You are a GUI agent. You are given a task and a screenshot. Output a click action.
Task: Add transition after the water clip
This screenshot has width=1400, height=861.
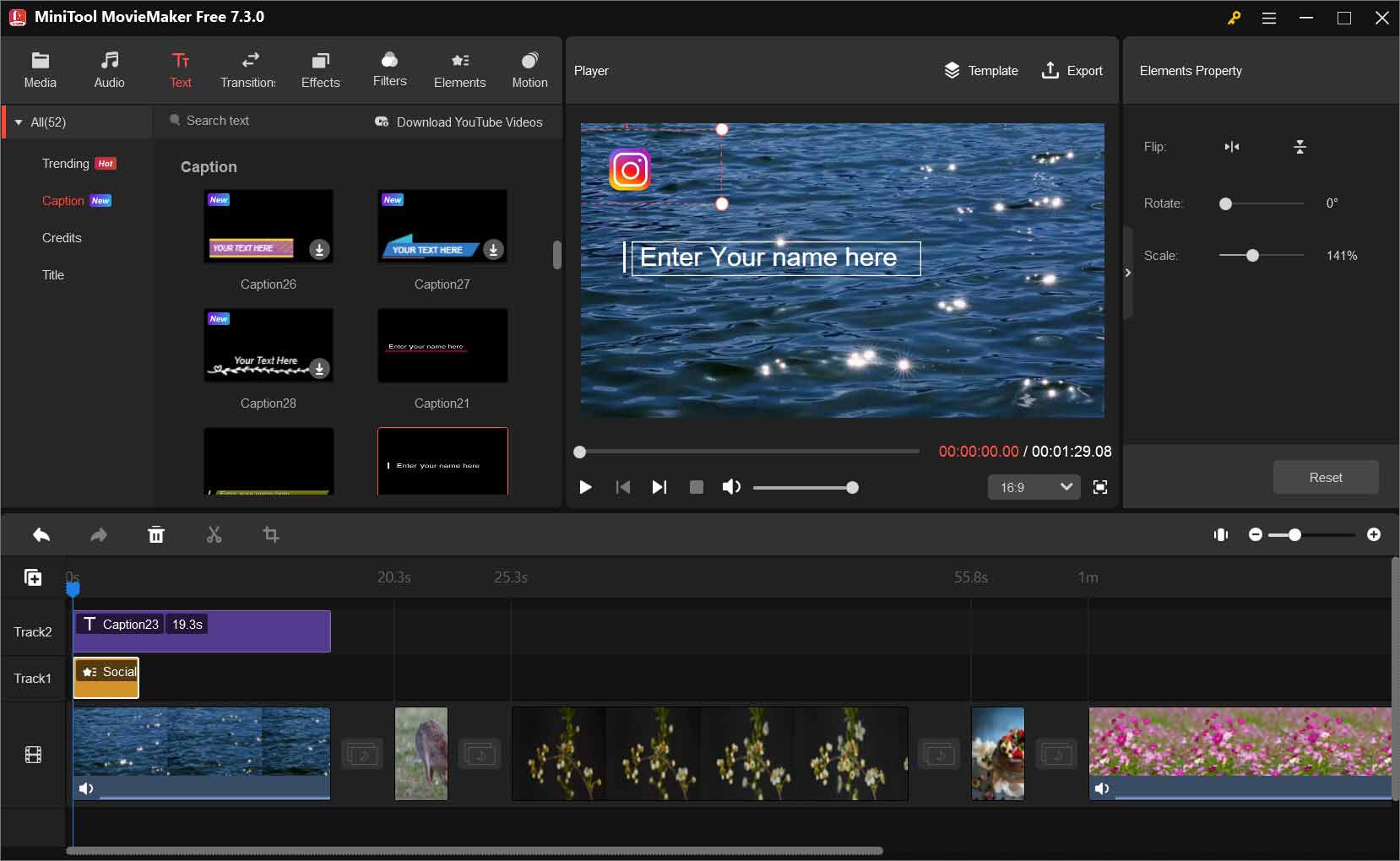tap(362, 754)
